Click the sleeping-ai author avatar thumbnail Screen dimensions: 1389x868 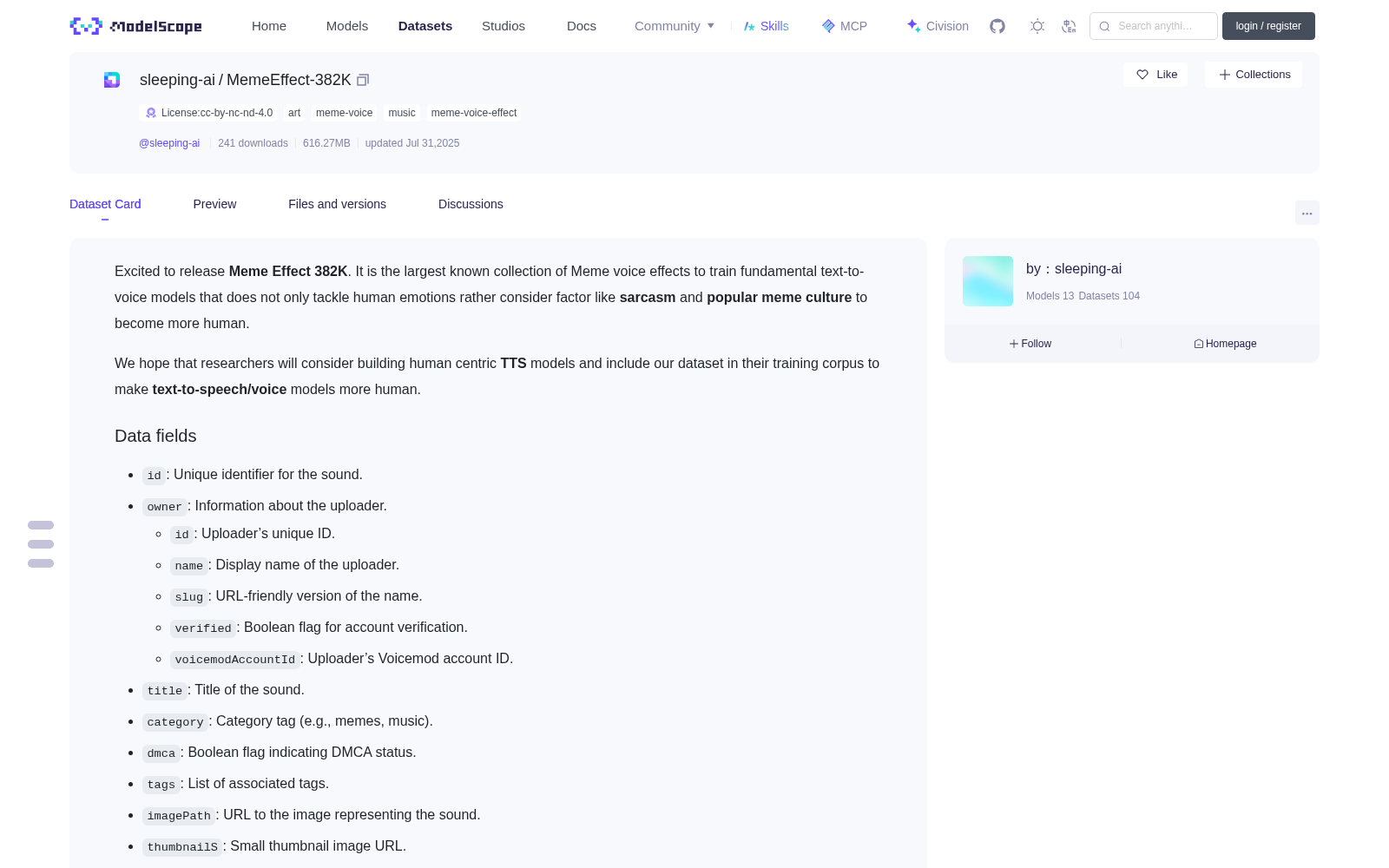tap(988, 281)
